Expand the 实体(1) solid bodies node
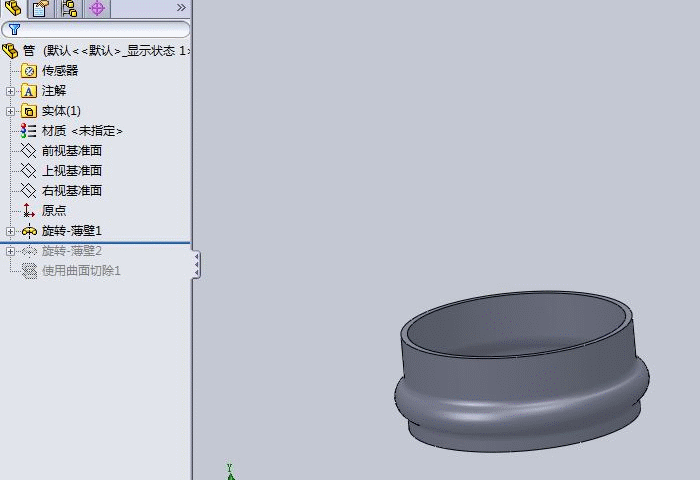This screenshot has width=700, height=480. pyautogui.click(x=10, y=111)
